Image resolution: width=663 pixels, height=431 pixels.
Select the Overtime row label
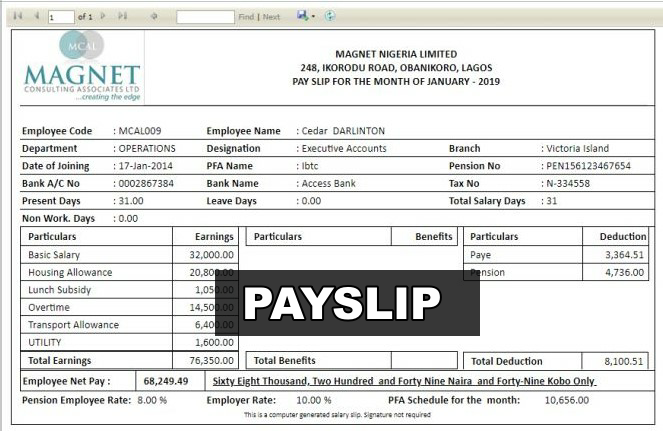(x=49, y=307)
